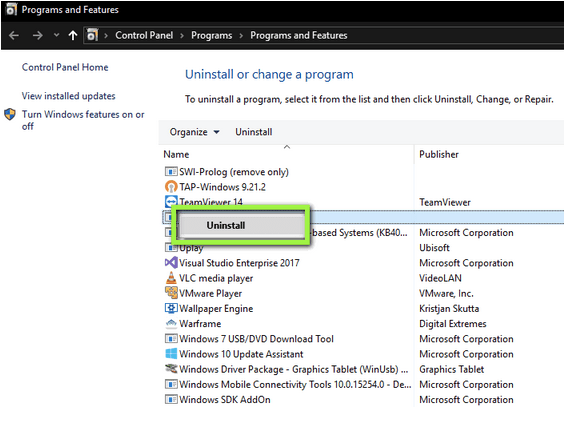Screen dimensions: 565x427
Task: Select VMware Player entry
Action: click(x=210, y=294)
